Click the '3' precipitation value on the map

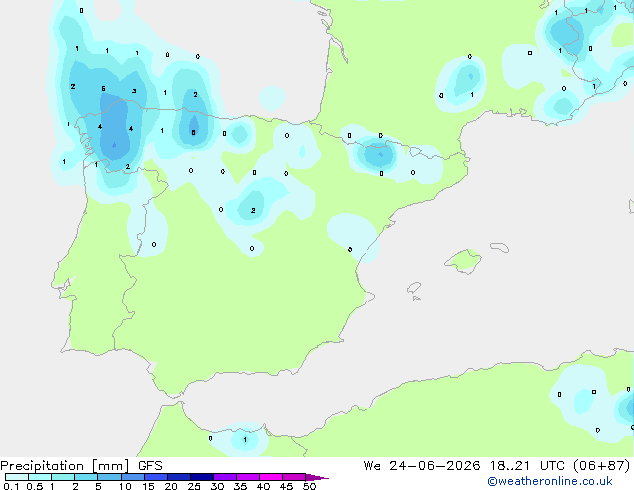(x=134, y=91)
